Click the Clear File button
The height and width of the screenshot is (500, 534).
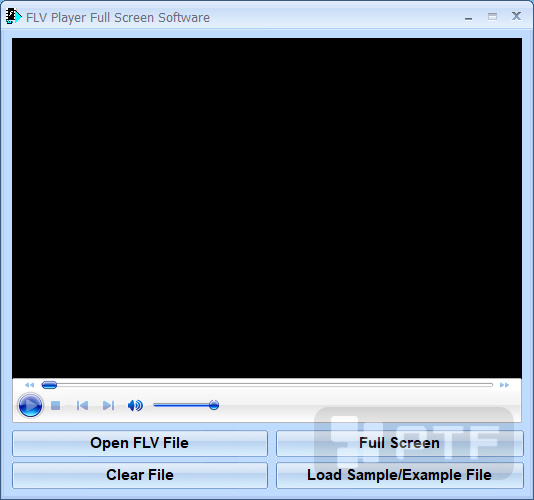click(140, 475)
